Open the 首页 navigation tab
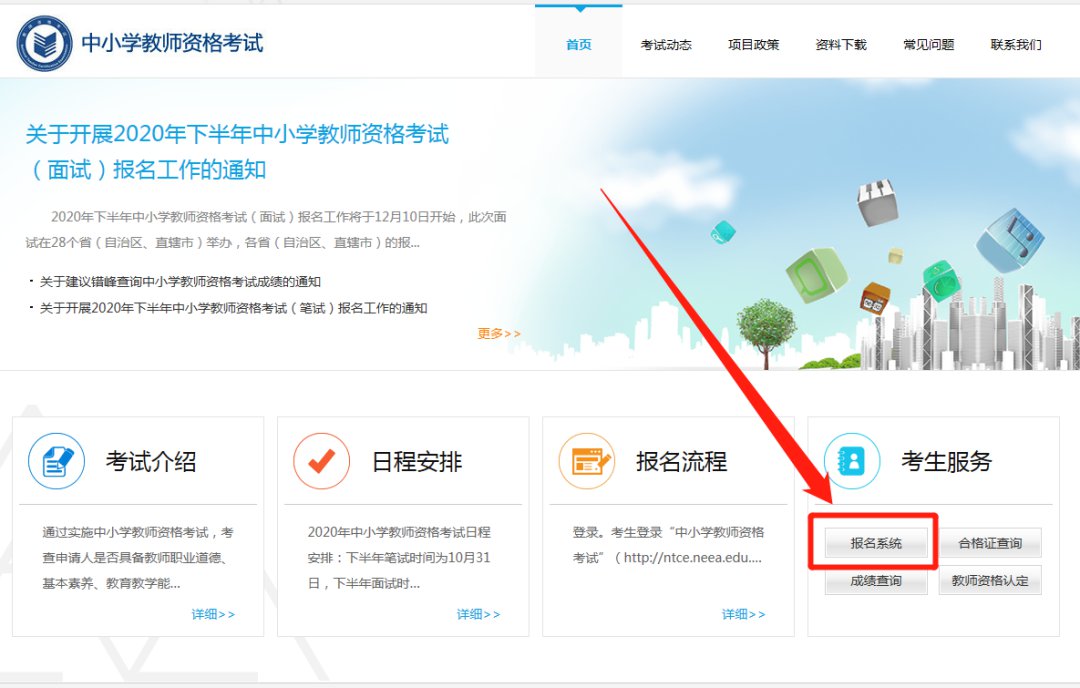The width and height of the screenshot is (1080, 688). point(578,45)
